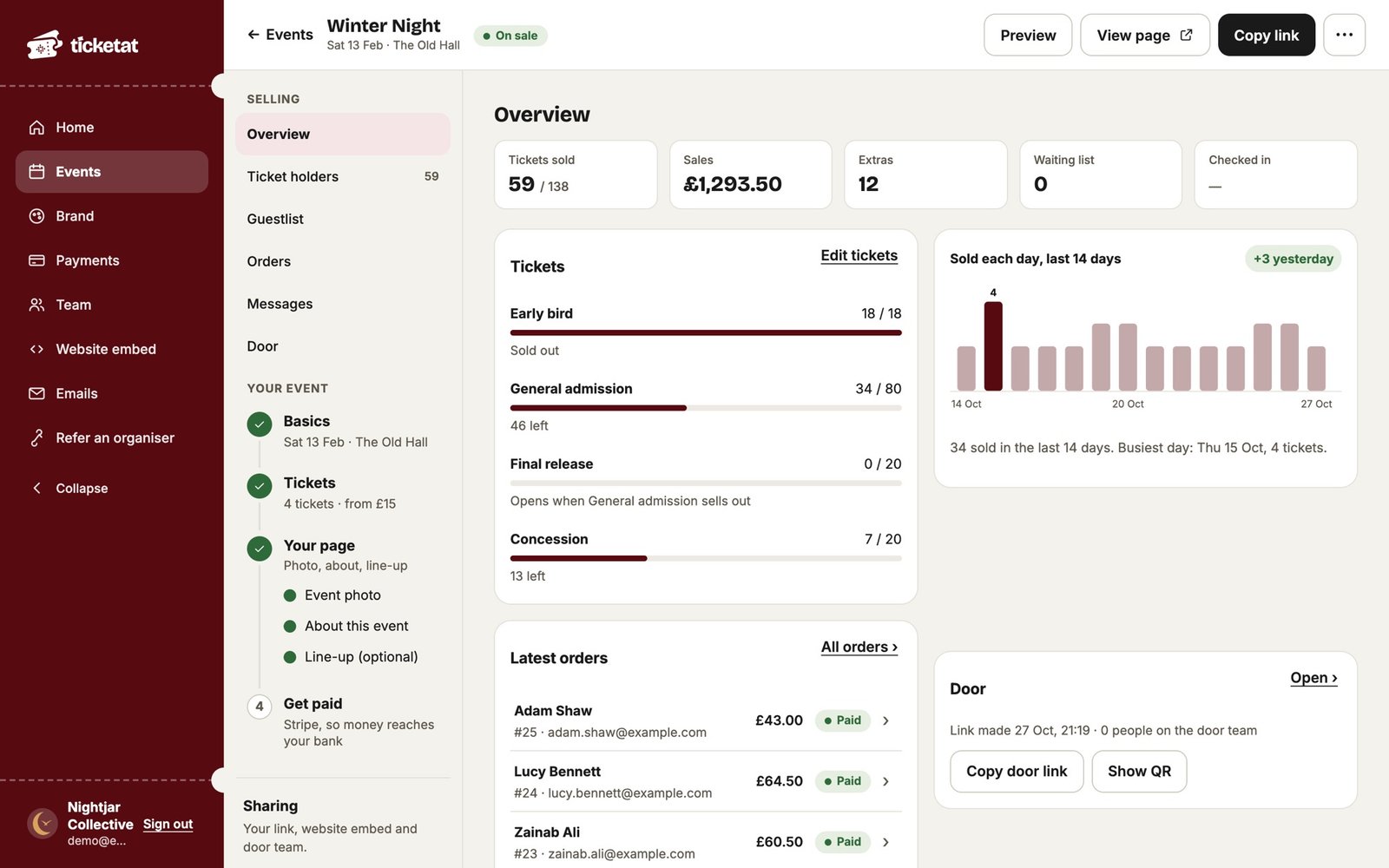Click the Nightjar Collective moon avatar
This screenshot has height=868, width=1389.
[43, 823]
